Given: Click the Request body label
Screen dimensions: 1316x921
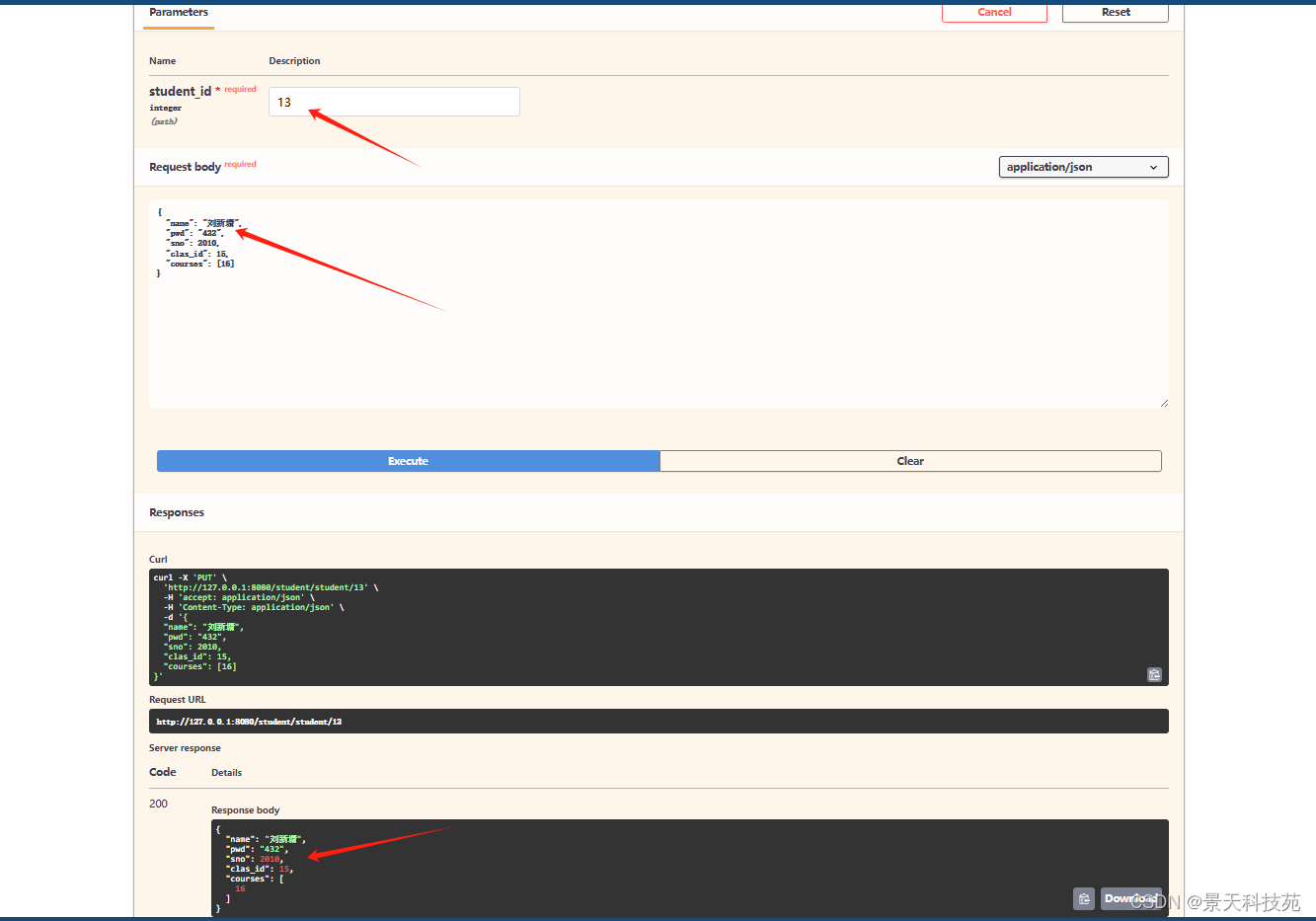Looking at the screenshot, I should click(185, 167).
